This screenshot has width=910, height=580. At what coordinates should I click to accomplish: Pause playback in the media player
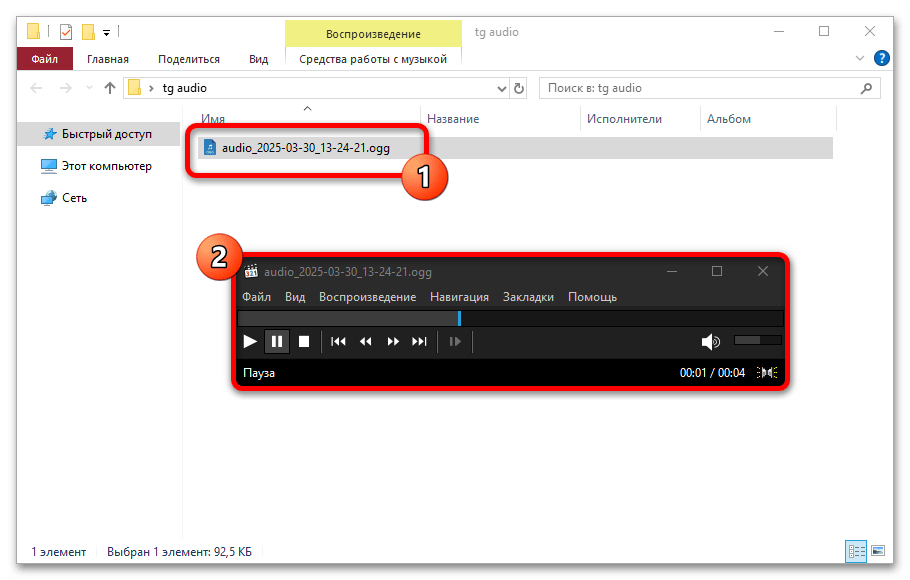277,341
